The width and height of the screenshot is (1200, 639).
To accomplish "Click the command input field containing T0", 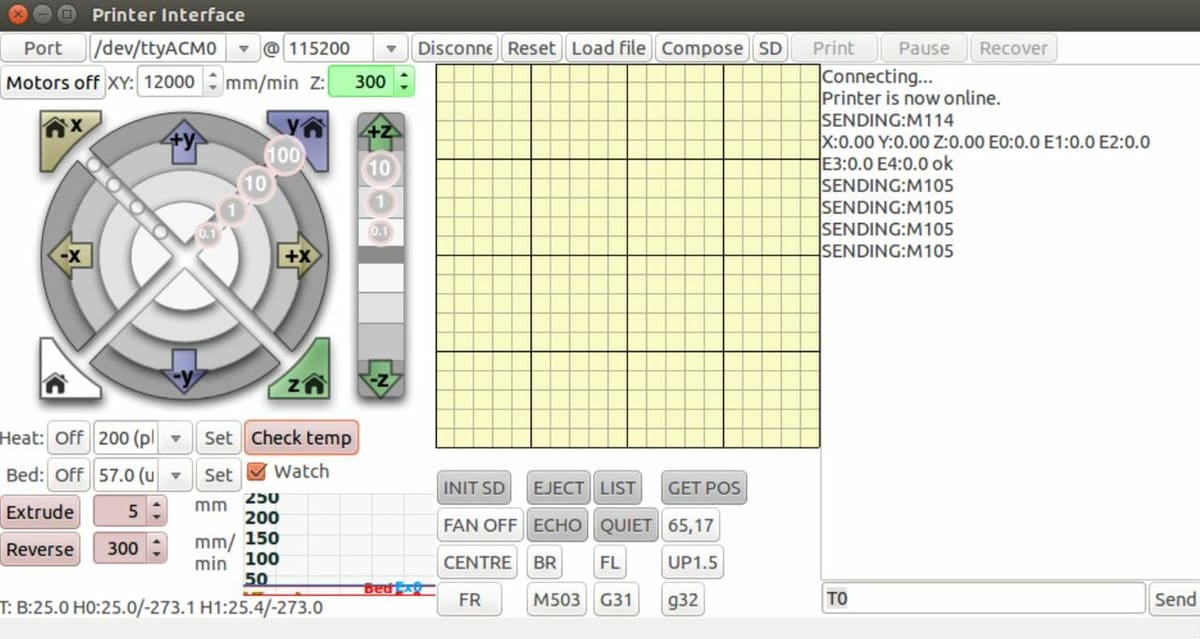I will tap(983, 598).
